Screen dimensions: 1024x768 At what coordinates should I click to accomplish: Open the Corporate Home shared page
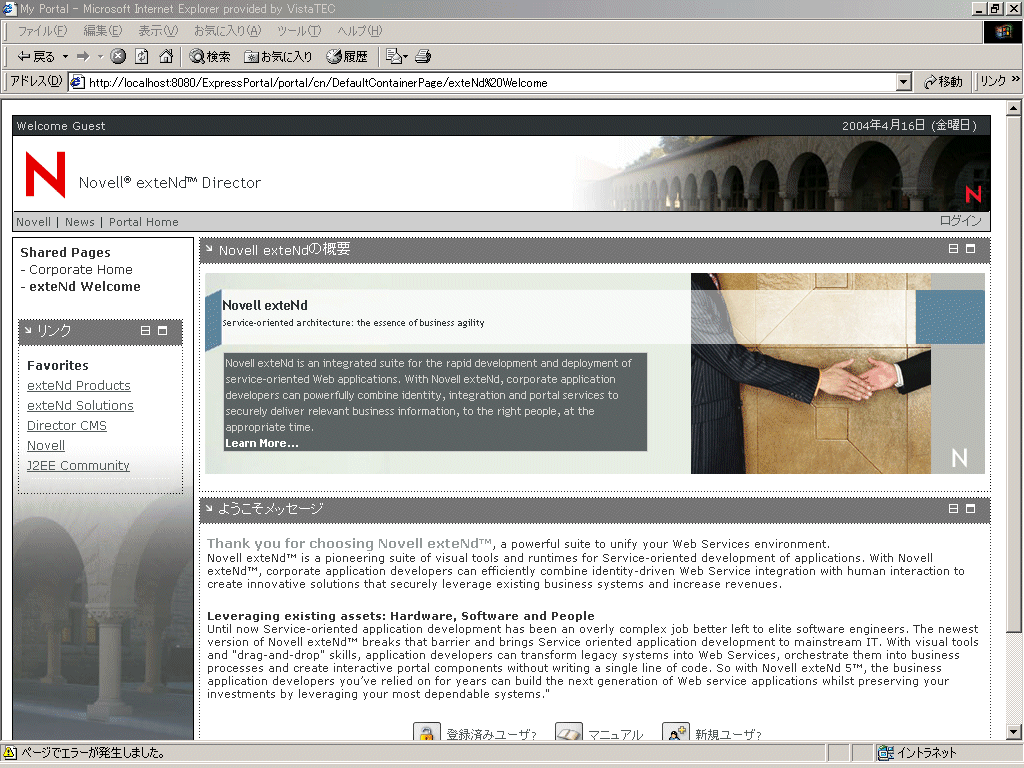tap(80, 270)
